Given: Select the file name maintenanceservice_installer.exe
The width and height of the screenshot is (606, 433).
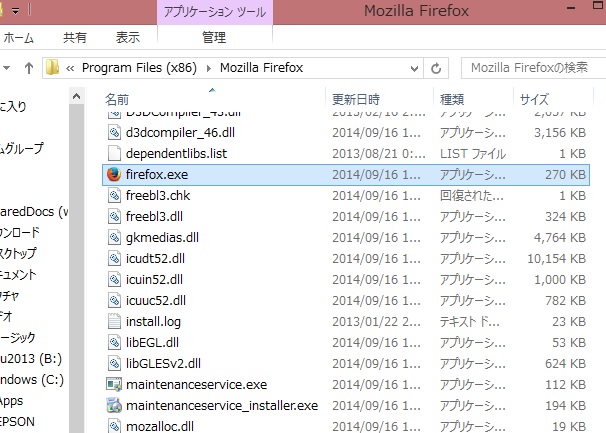Looking at the screenshot, I should 222,406.
